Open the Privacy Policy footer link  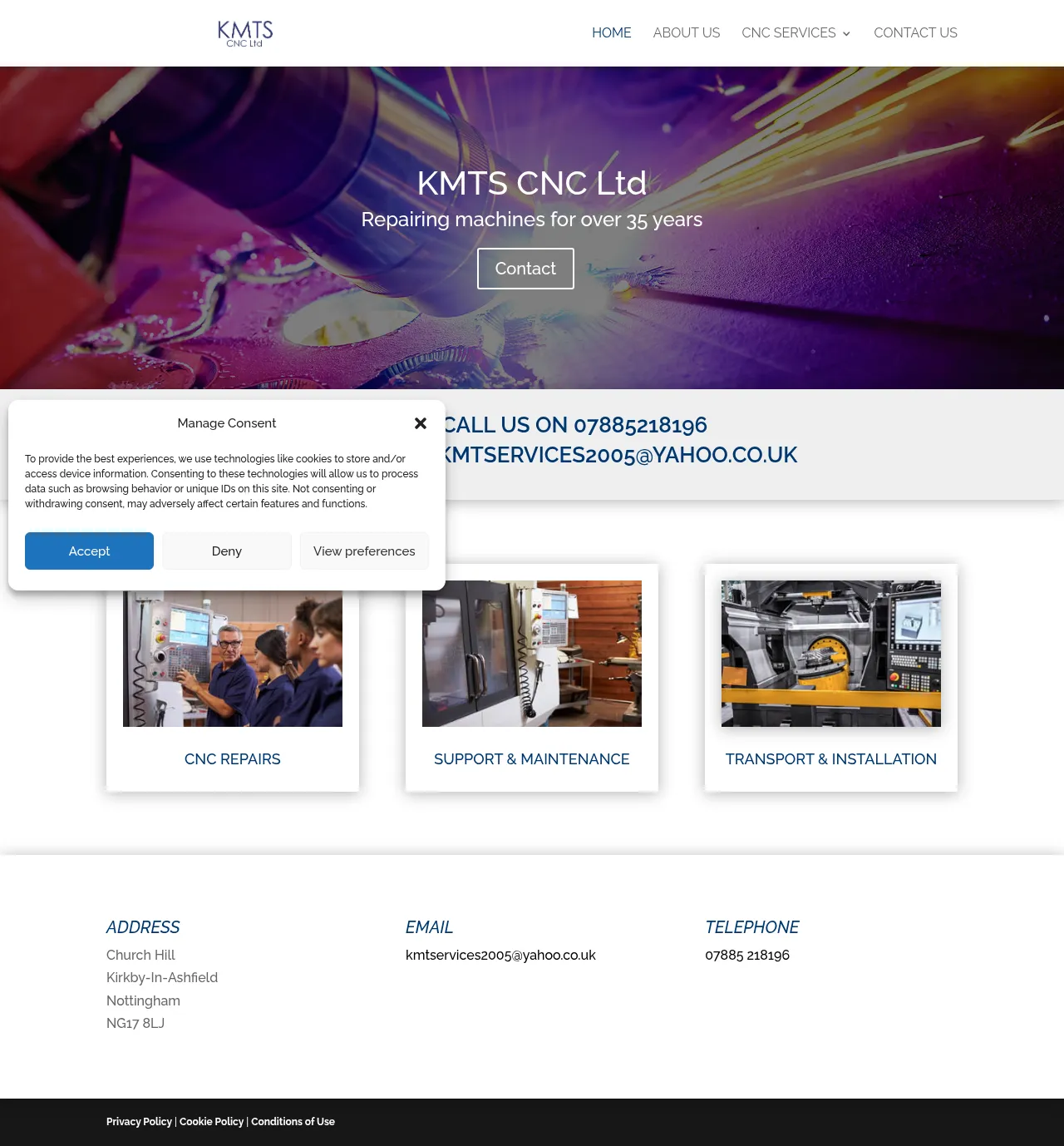pyautogui.click(x=139, y=1122)
